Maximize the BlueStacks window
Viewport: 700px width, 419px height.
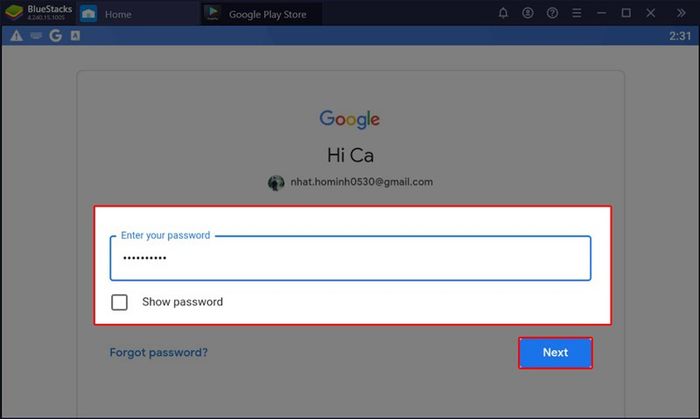click(x=626, y=13)
